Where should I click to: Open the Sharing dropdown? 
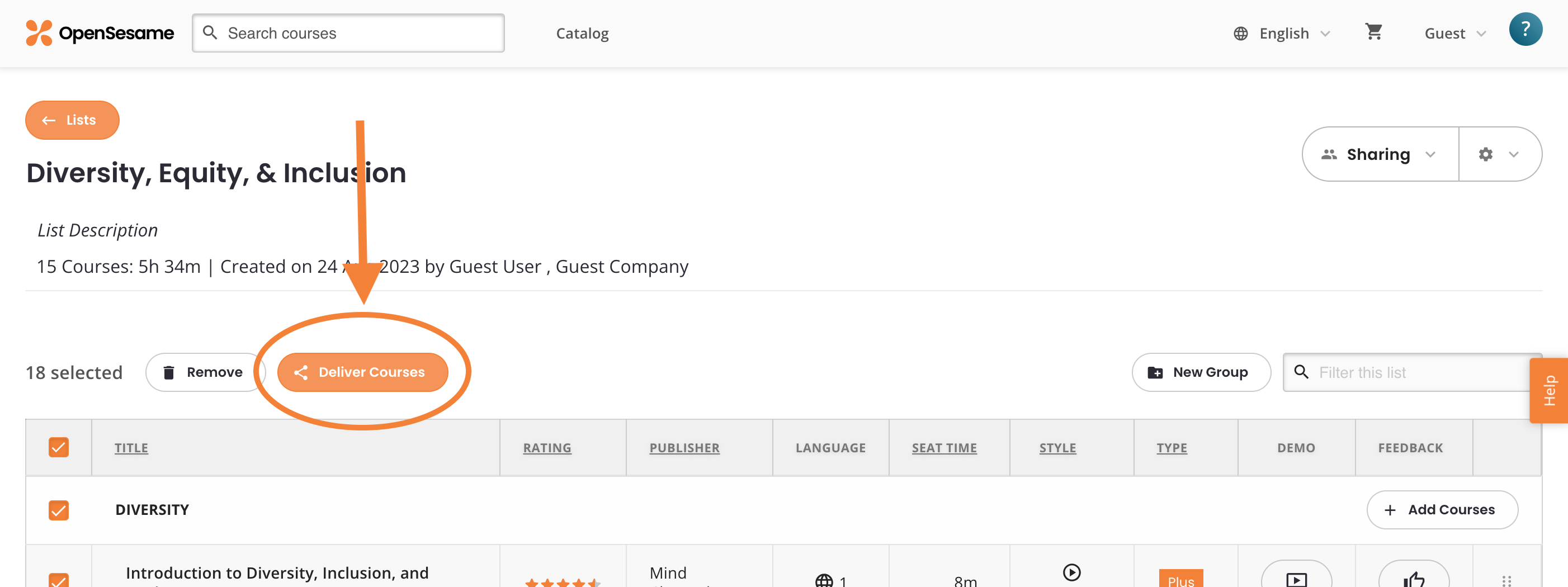[1380, 154]
